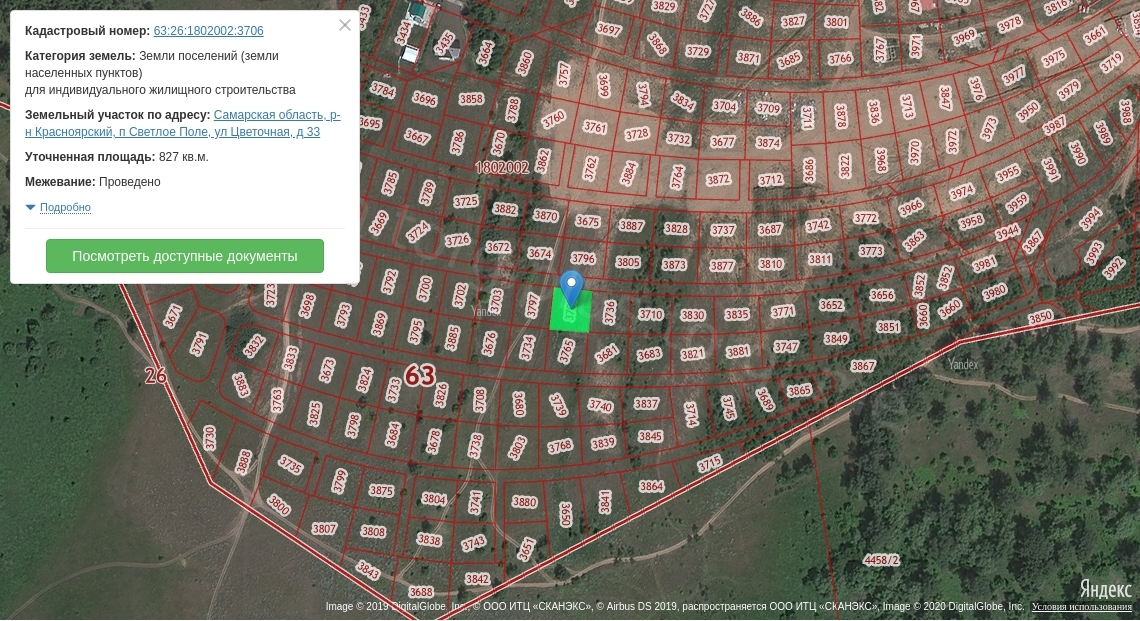Open cadastral number 63:26:1802002:3706 link
Viewport: 1140px width, 621px height.
point(208,31)
